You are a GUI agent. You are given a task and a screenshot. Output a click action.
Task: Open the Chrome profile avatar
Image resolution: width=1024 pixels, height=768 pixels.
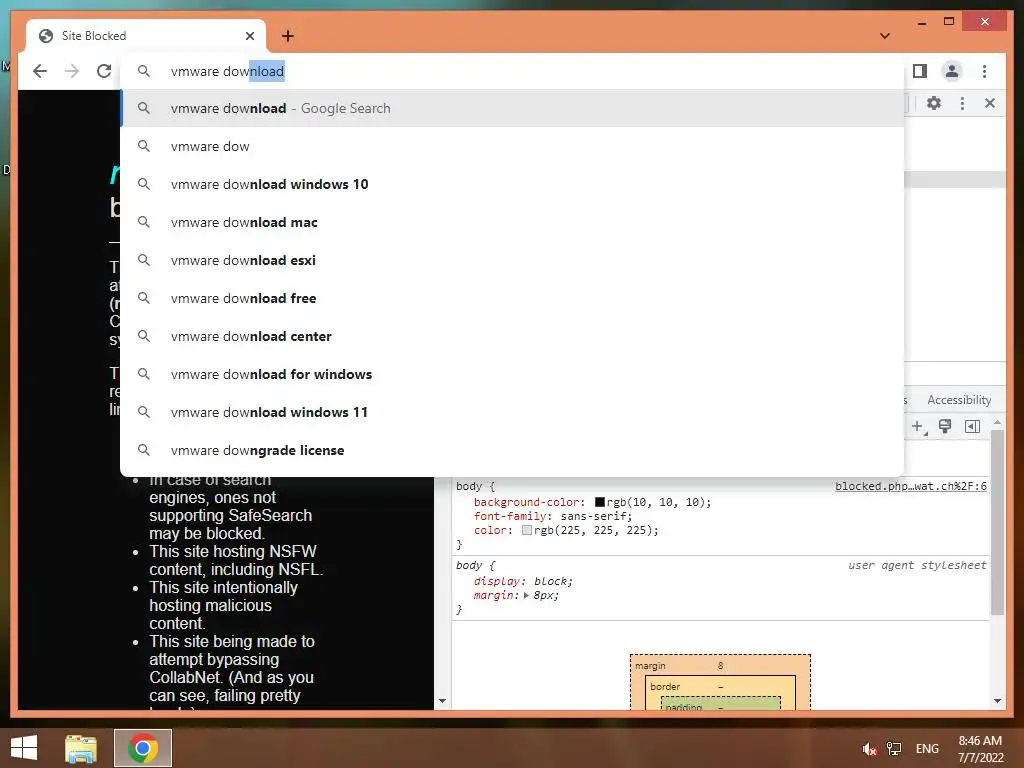click(952, 71)
